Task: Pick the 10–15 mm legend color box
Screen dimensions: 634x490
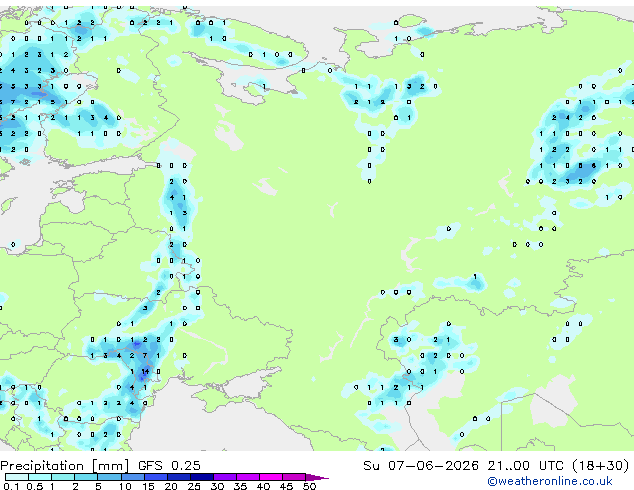Action: (132, 477)
